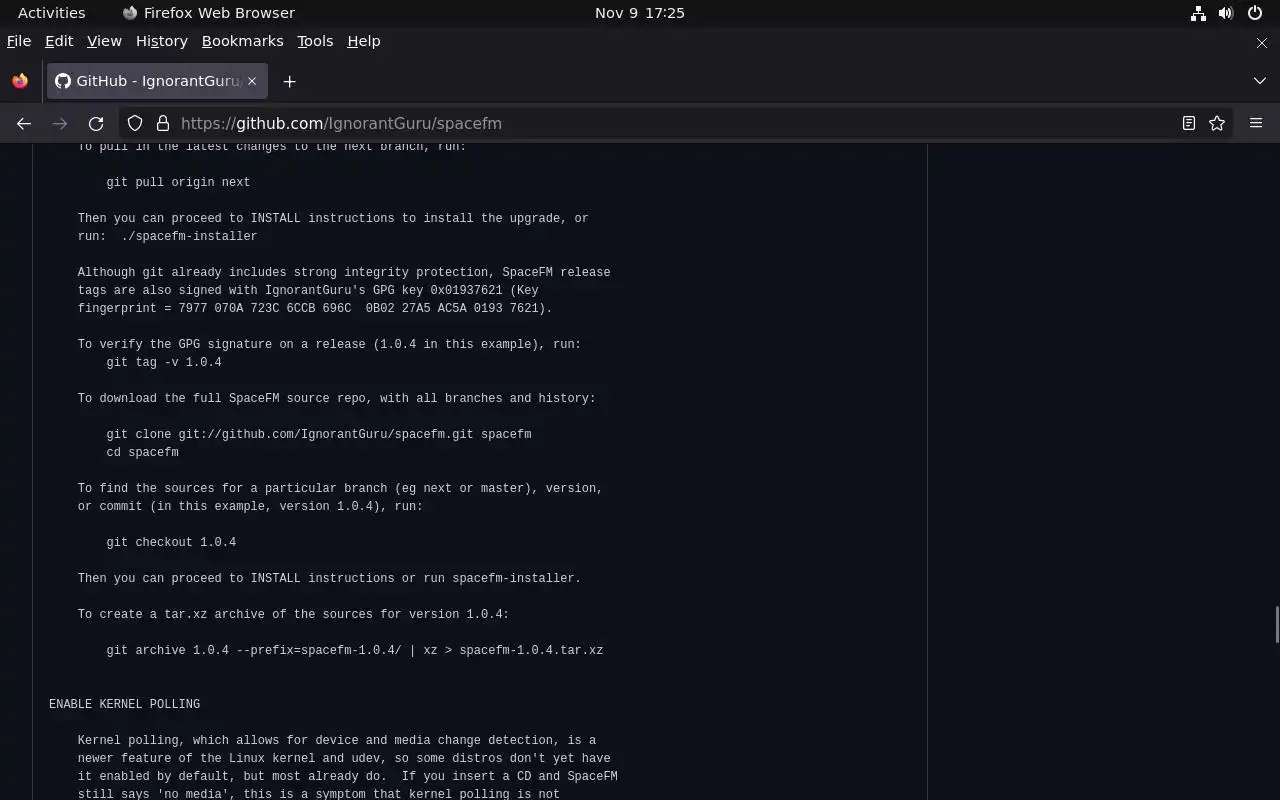The height and width of the screenshot is (800, 1280).
Task: Open power menu icon in top bar
Action: (1255, 13)
